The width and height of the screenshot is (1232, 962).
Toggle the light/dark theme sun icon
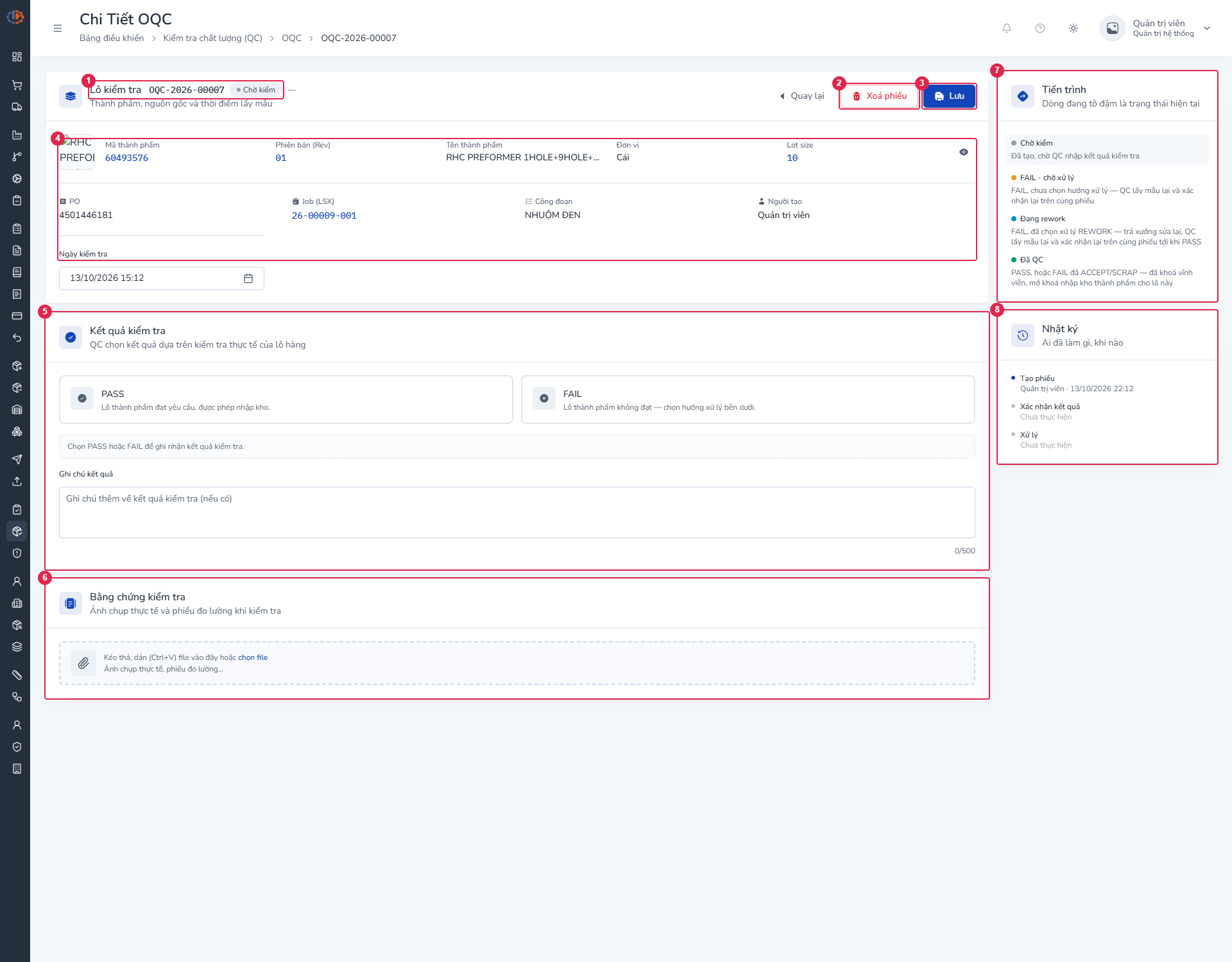[x=1074, y=28]
